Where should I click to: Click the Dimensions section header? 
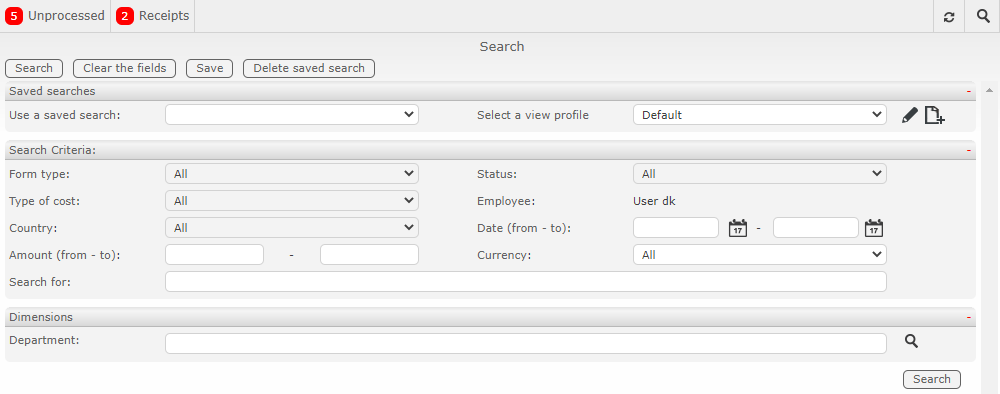(490, 317)
